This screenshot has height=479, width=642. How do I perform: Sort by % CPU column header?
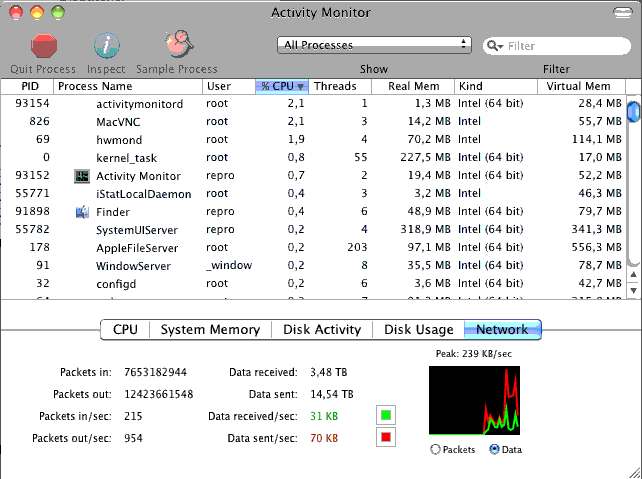pos(282,86)
